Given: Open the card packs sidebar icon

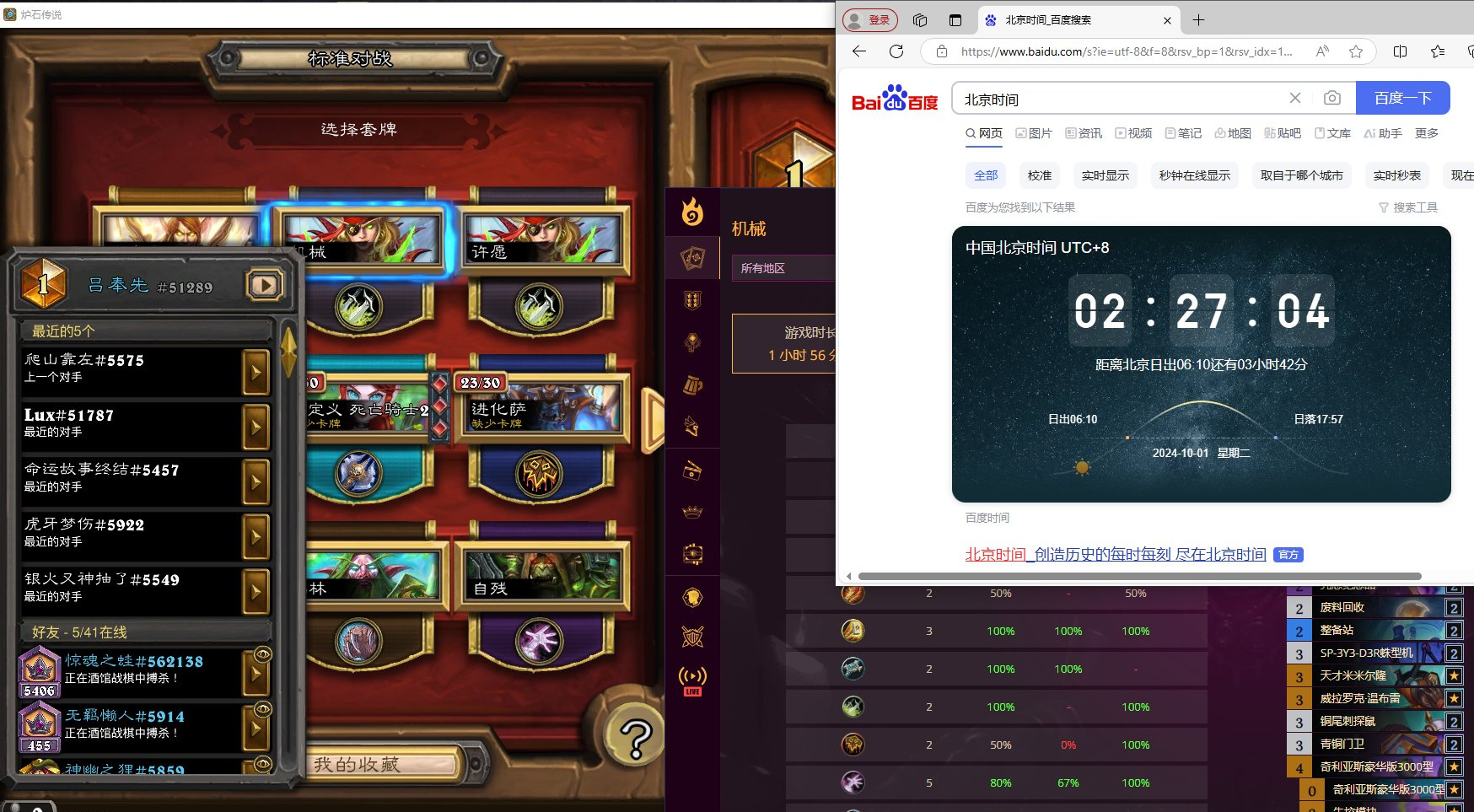Looking at the screenshot, I should [692, 470].
